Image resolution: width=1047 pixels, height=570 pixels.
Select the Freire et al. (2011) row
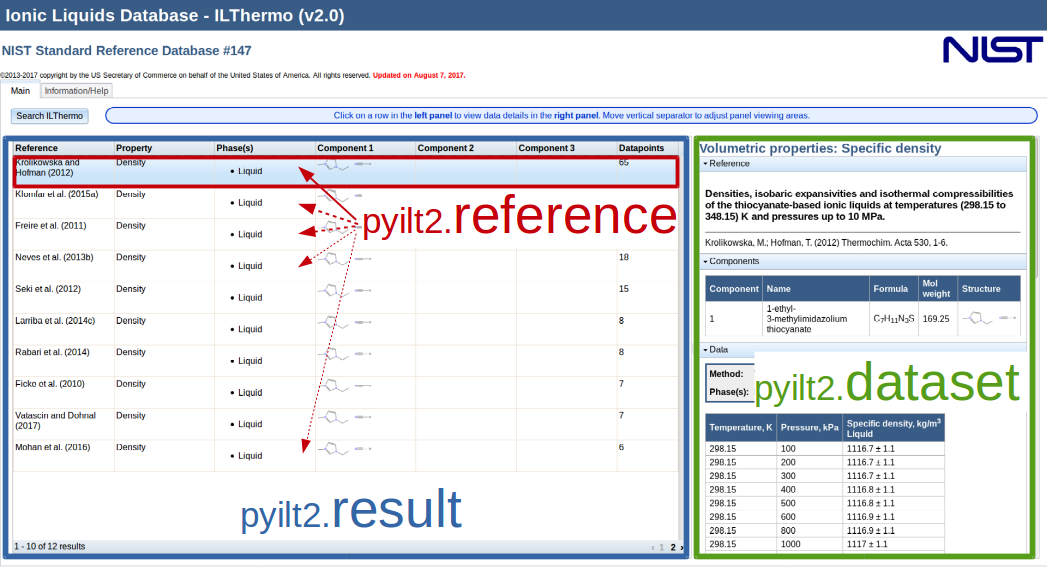(346, 234)
